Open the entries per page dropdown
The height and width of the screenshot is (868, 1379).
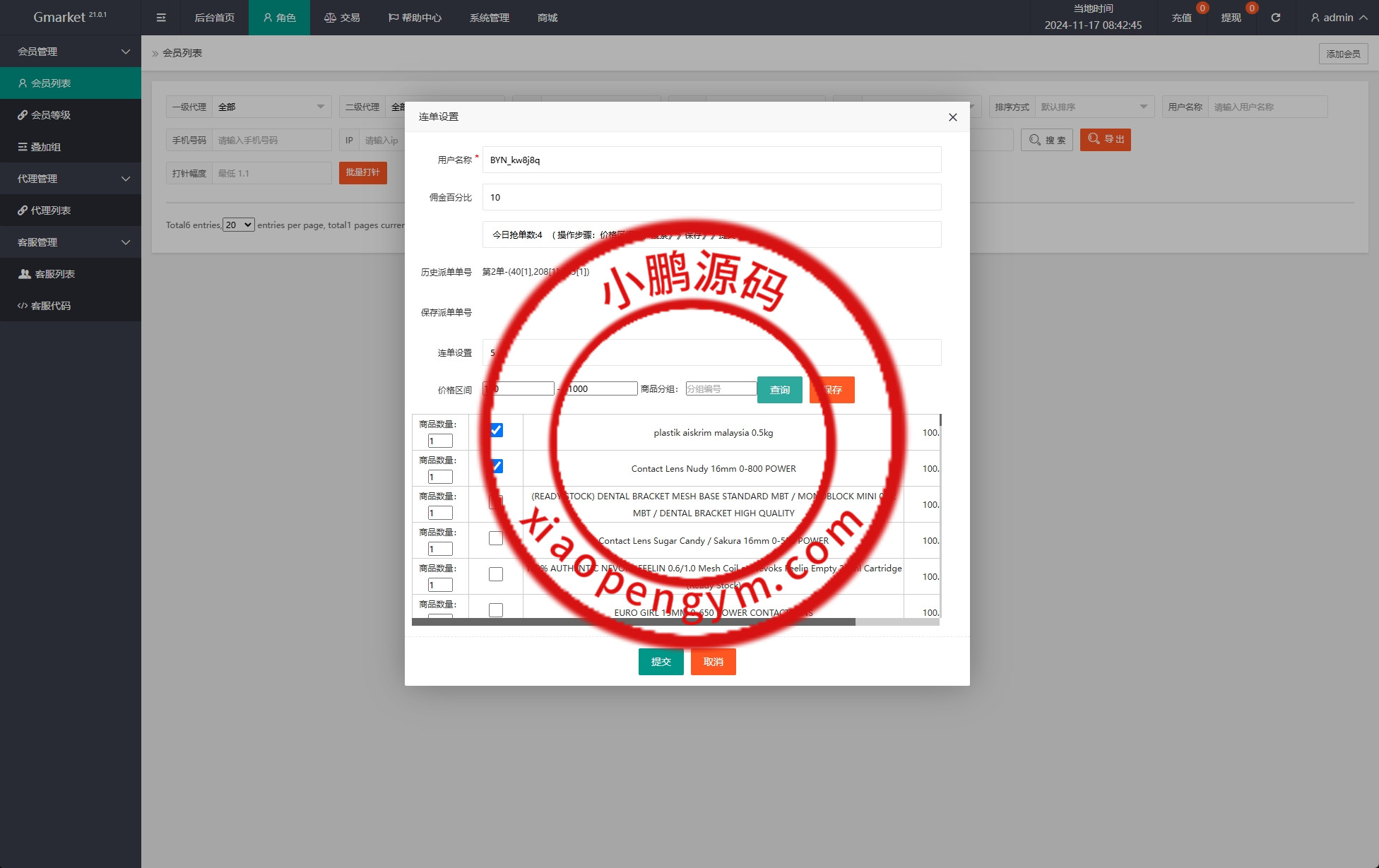click(239, 225)
